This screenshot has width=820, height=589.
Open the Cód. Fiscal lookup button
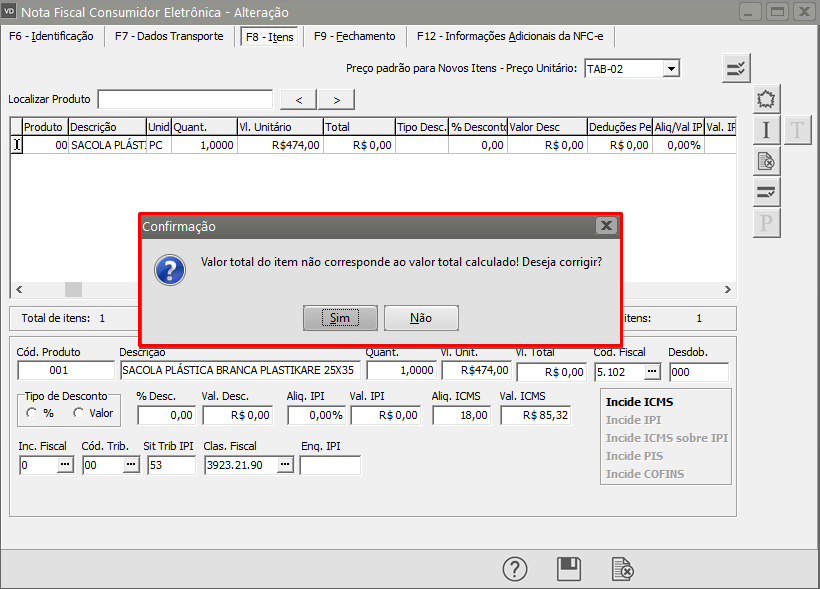(652, 372)
